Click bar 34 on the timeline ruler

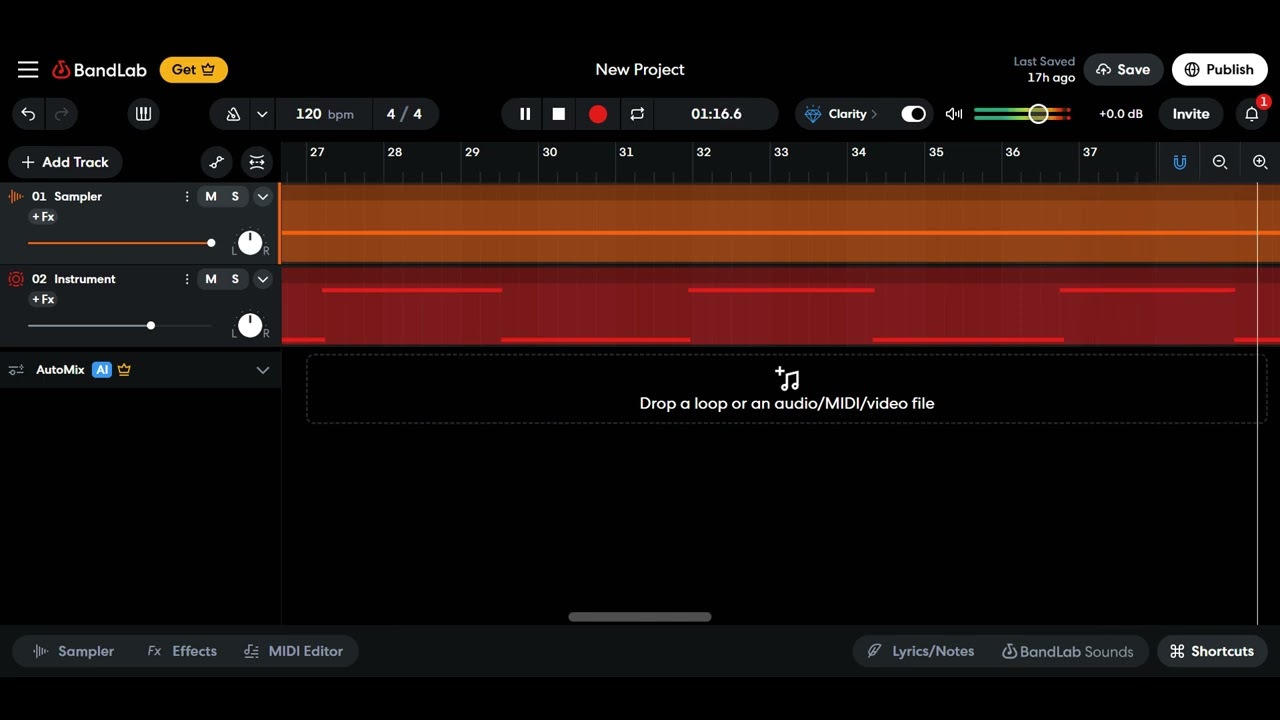tap(858, 153)
